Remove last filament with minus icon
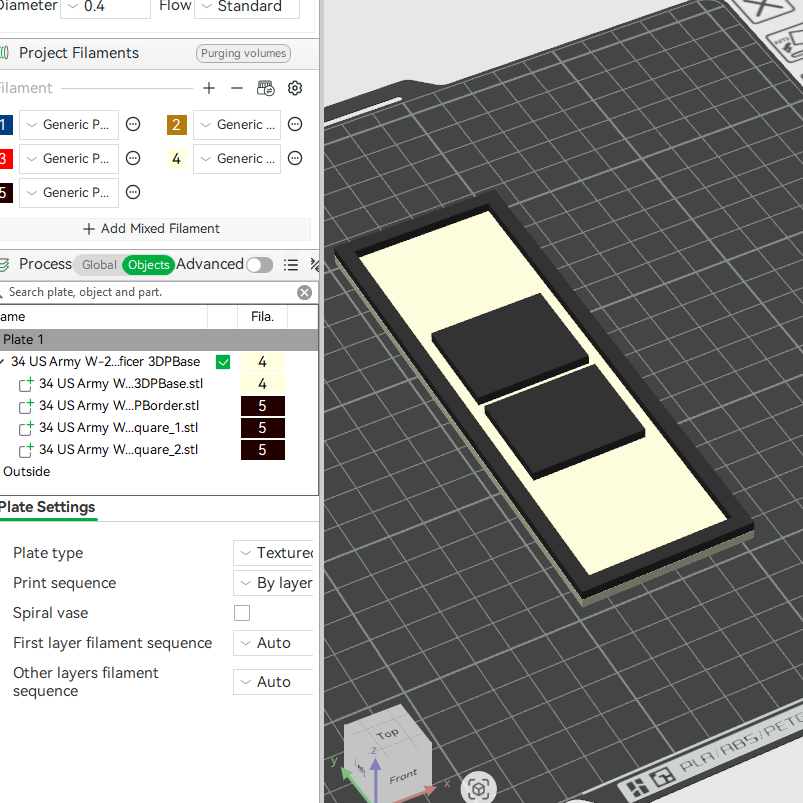Viewport: 803px width, 803px height. pos(237,88)
